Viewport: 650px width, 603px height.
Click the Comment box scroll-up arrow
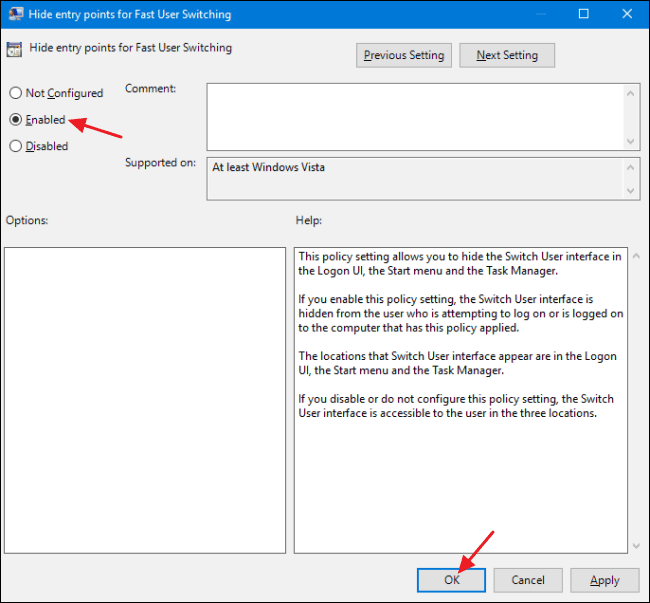pyautogui.click(x=631, y=94)
